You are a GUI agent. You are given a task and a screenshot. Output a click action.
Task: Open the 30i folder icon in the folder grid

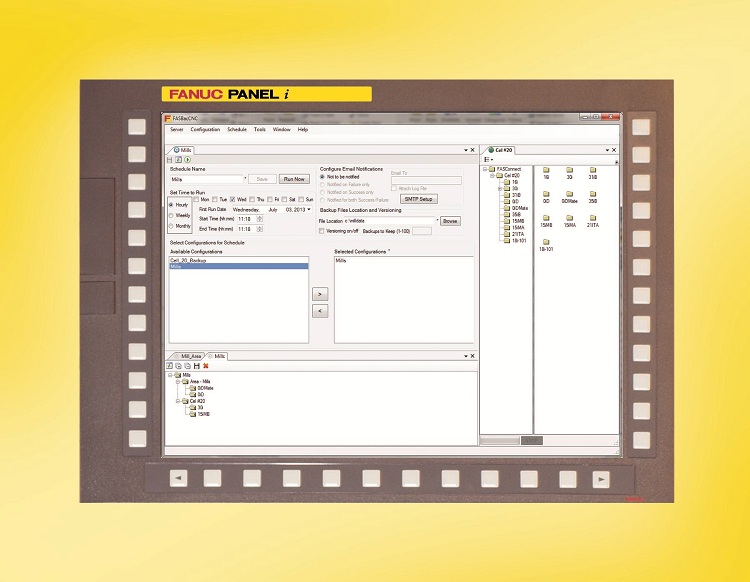(x=569, y=170)
